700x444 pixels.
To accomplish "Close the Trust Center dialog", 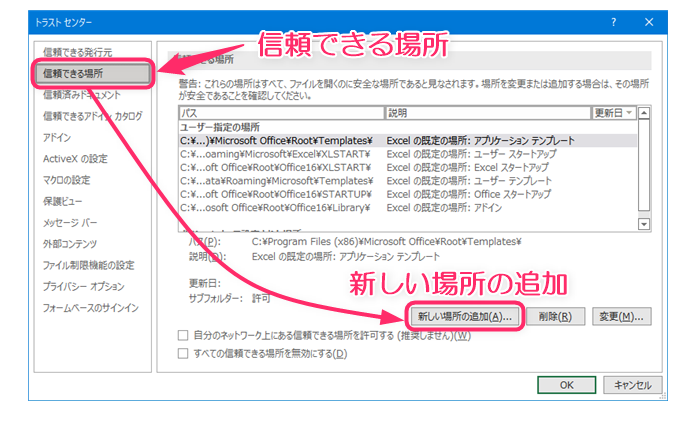I will [647, 22].
